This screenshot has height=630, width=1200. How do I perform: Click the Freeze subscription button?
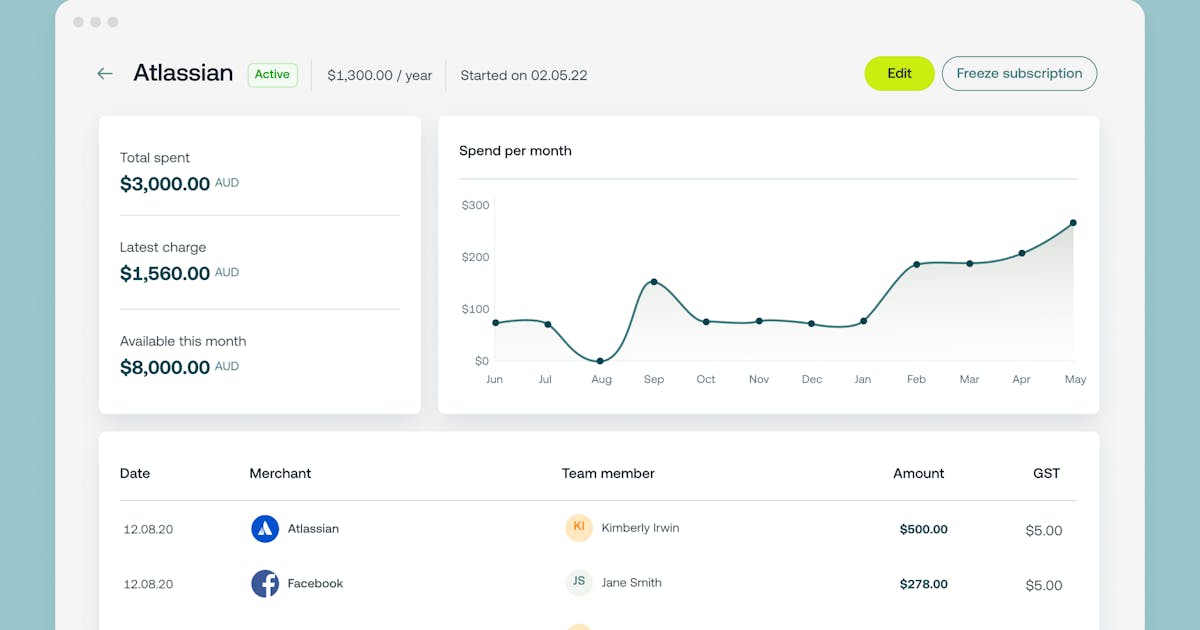pos(1019,73)
